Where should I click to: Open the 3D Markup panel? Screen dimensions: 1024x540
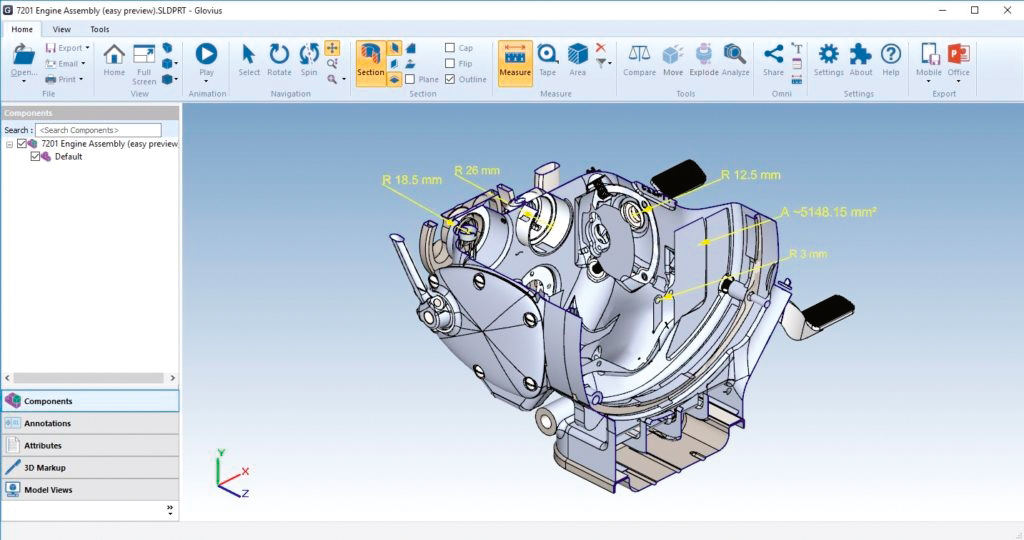44,468
